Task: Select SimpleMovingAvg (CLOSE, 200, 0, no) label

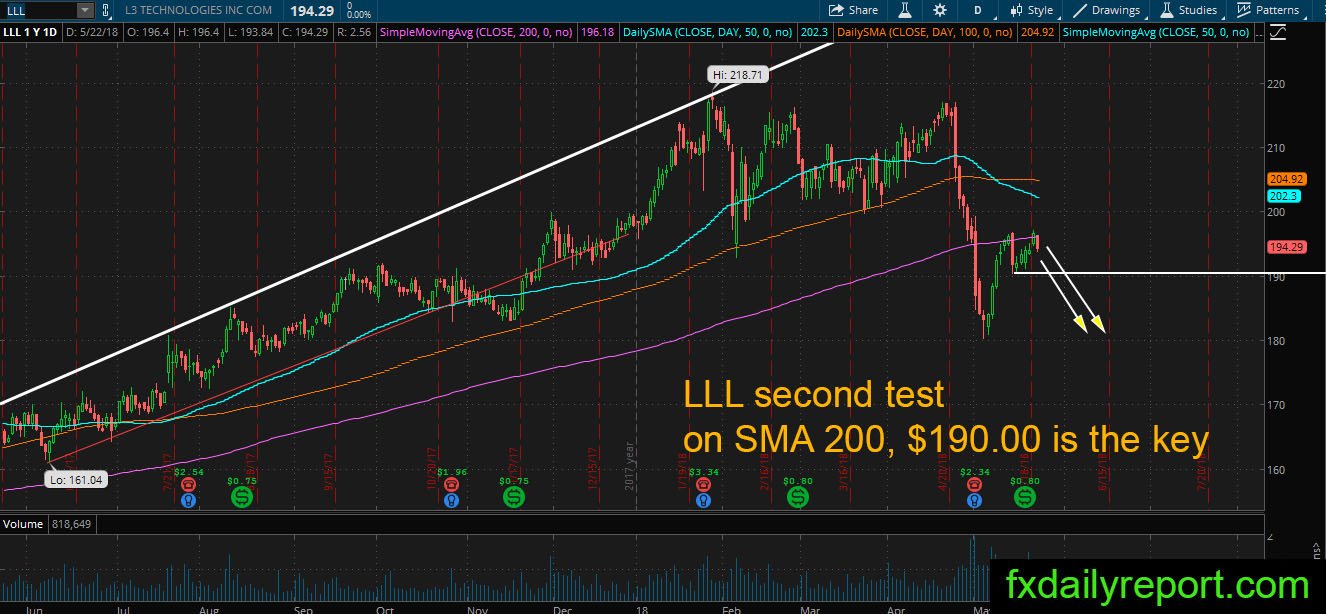Action: tap(476, 32)
